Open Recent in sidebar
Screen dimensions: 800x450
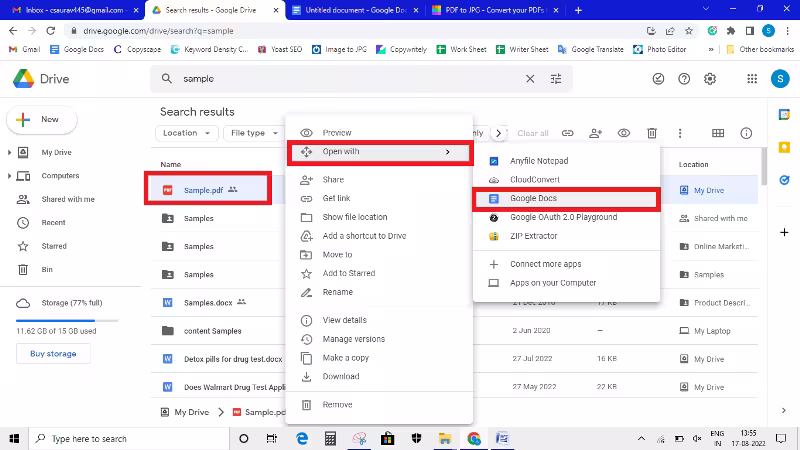pyautogui.click(x=54, y=223)
